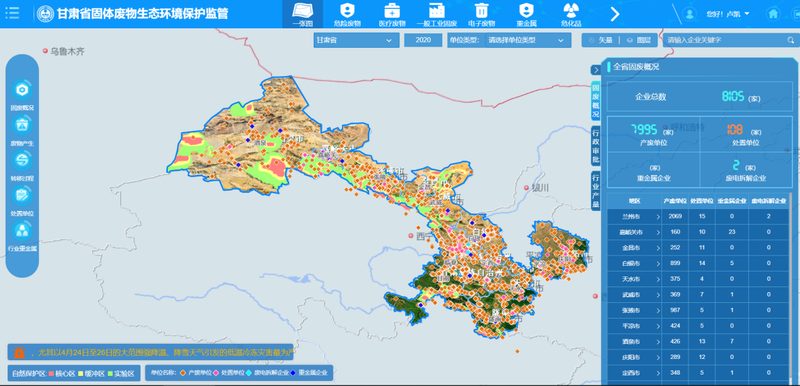Toggle the 图层 layers option

pyautogui.click(x=639, y=40)
